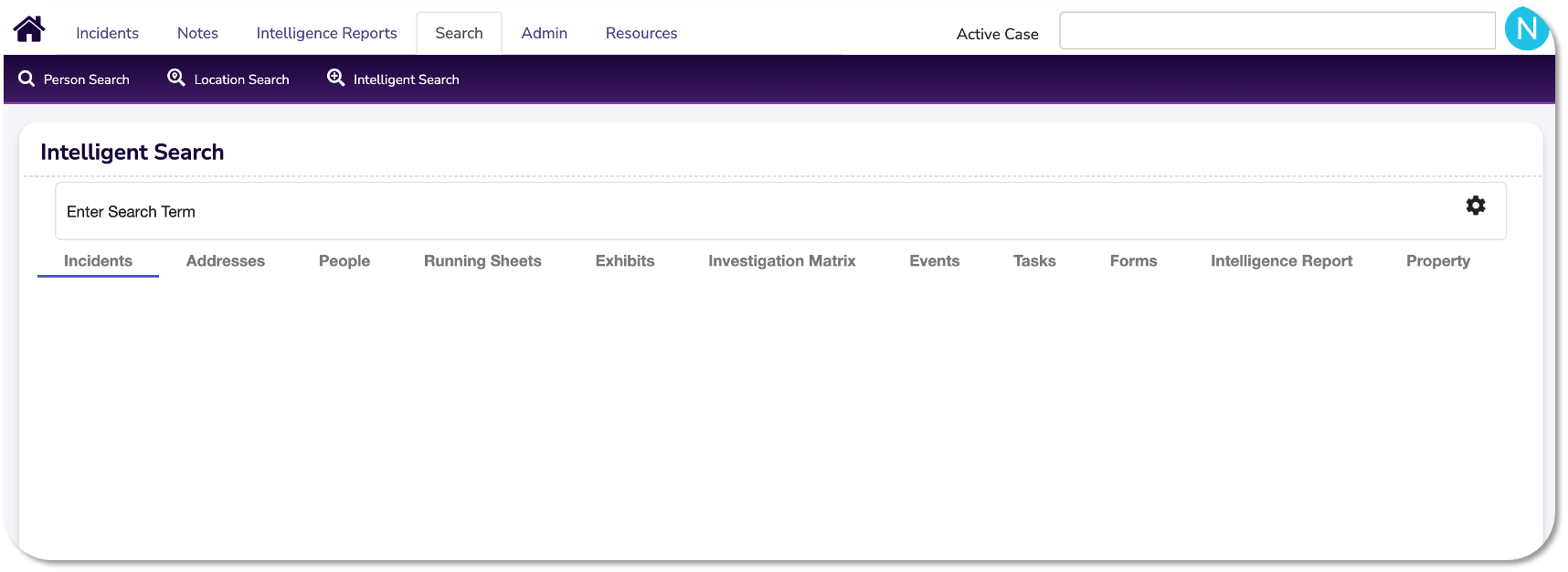This screenshot has height=572, width=1568.
Task: Open the user profile avatar N
Action: coord(1526,30)
